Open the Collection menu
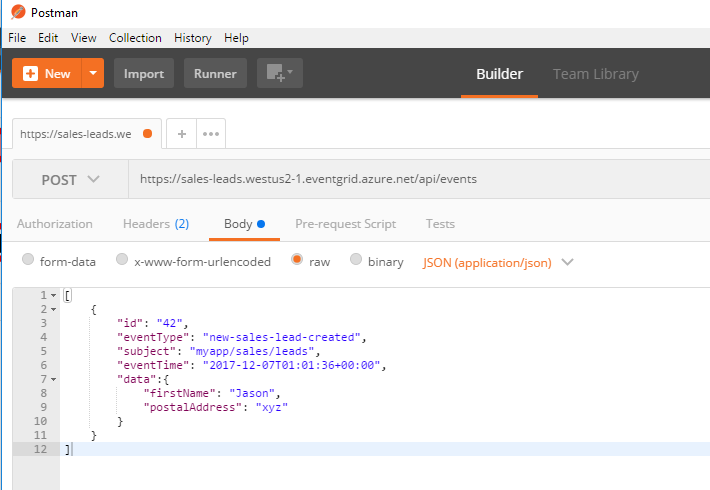 (135, 38)
